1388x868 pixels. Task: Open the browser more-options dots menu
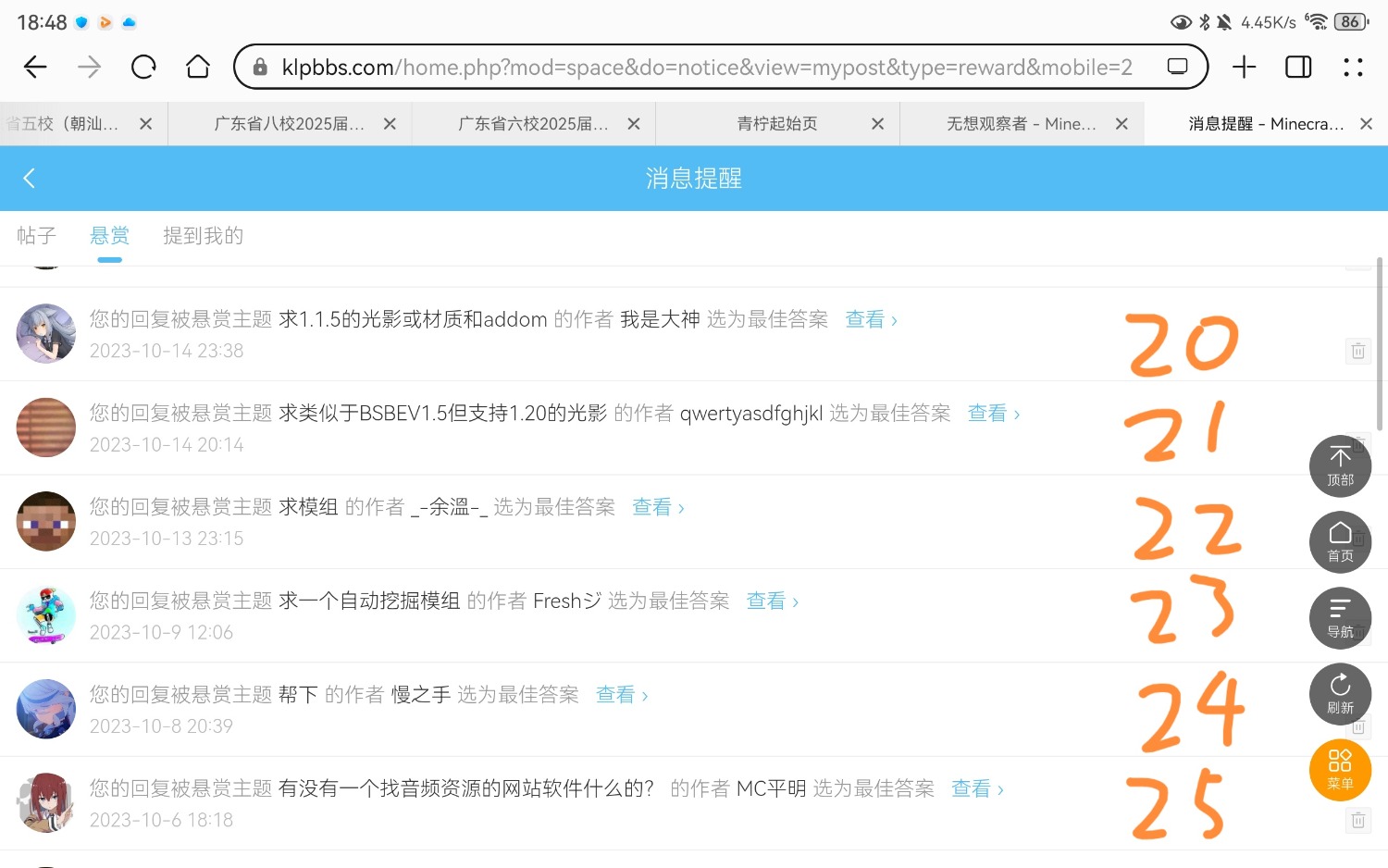click(1353, 67)
